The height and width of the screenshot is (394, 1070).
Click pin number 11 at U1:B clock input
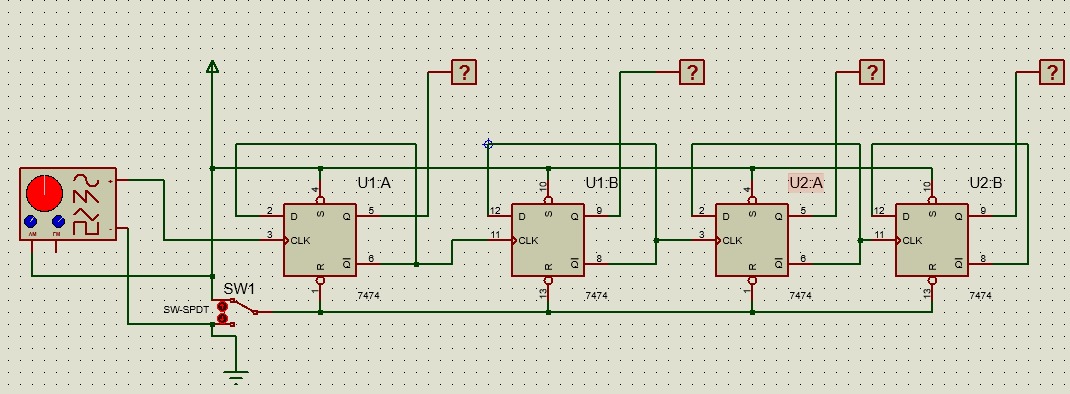pyautogui.click(x=496, y=235)
